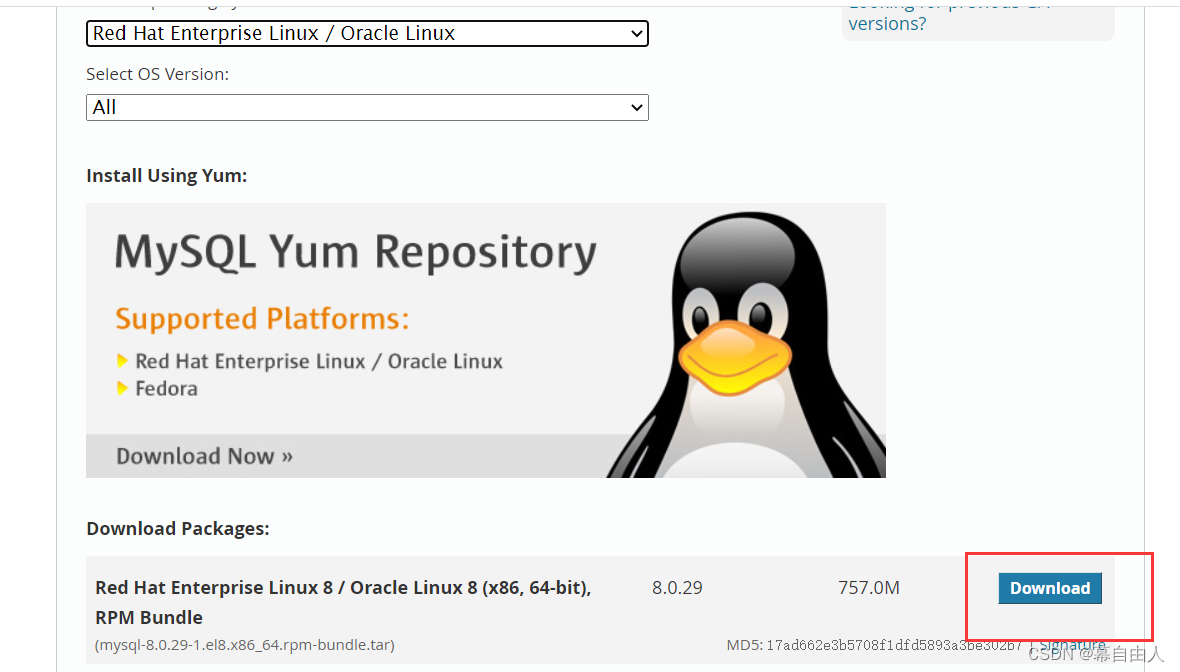Click the 'Red Hat Enterprise Linux 8 / Oracle Linux 8' package title
The width and height of the screenshot is (1180, 672).
(343, 602)
